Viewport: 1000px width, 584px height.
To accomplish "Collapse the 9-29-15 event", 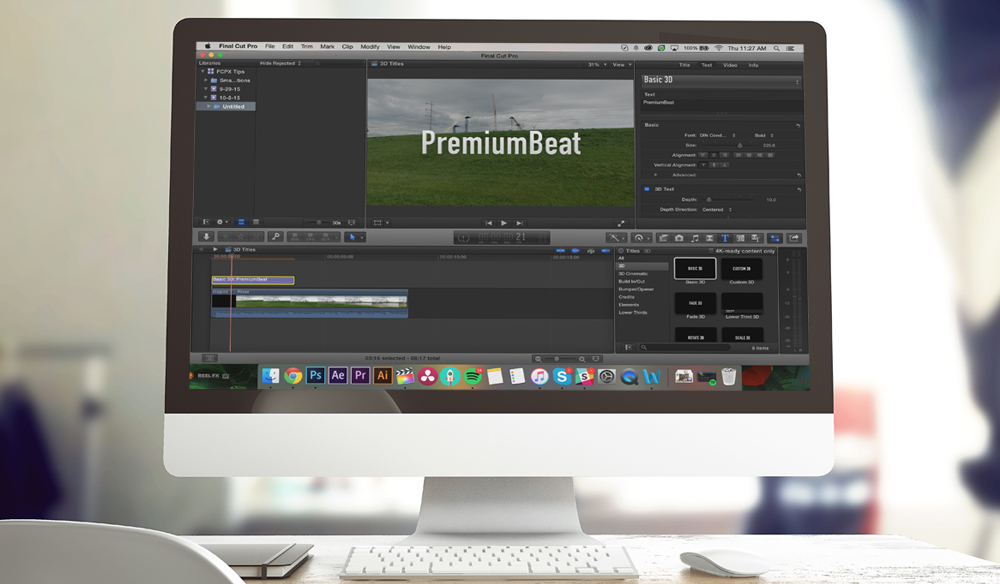I will [205, 89].
